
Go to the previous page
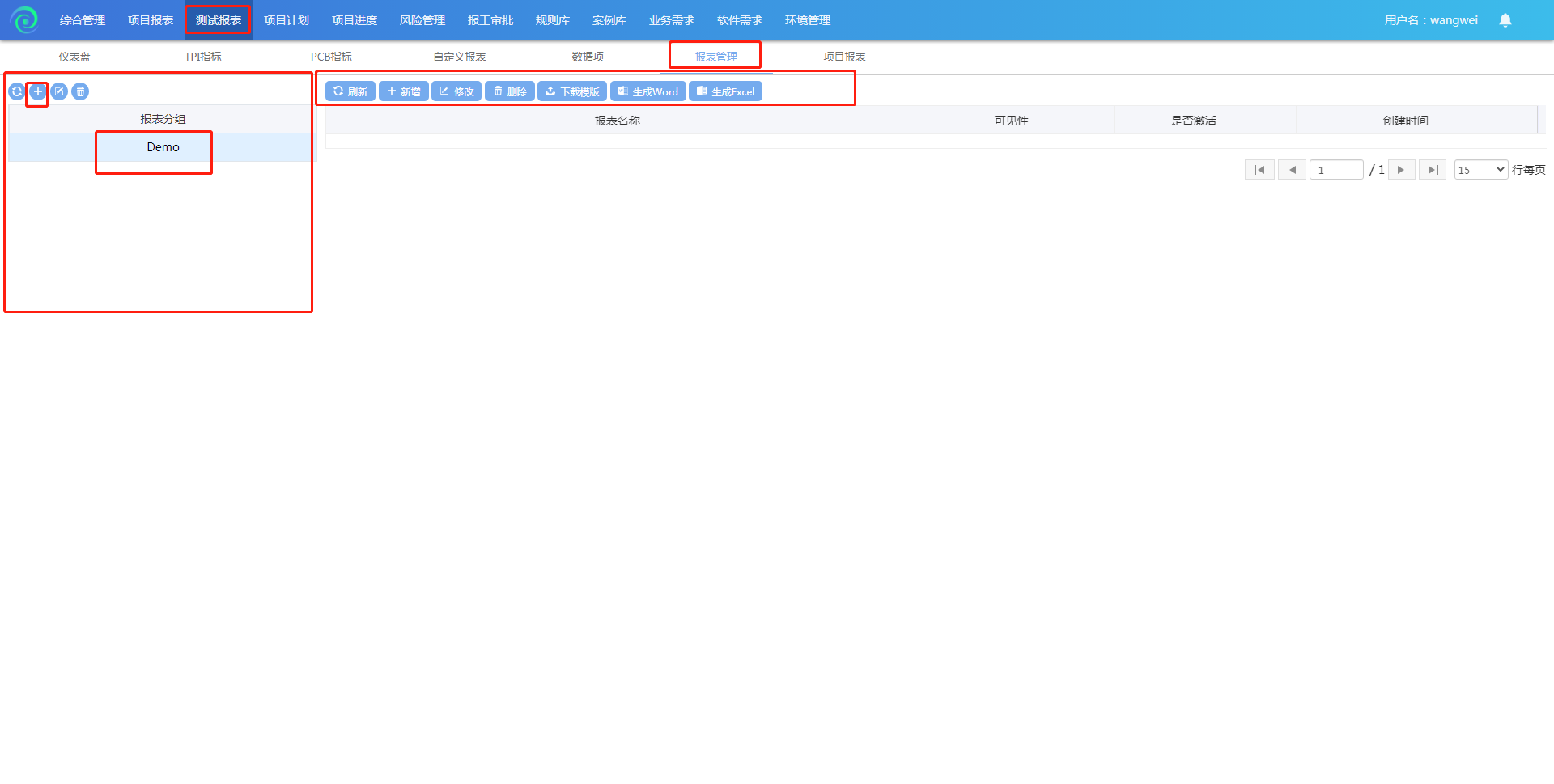click(1292, 170)
